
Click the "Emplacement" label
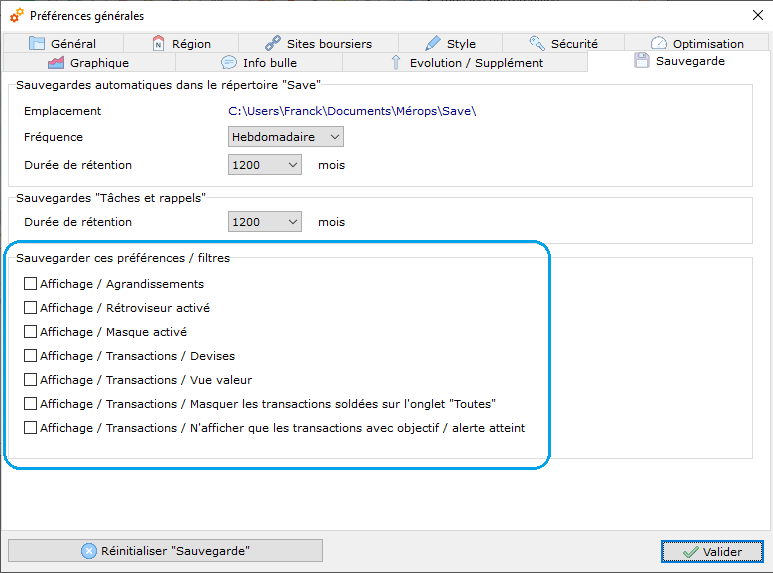pos(63,111)
